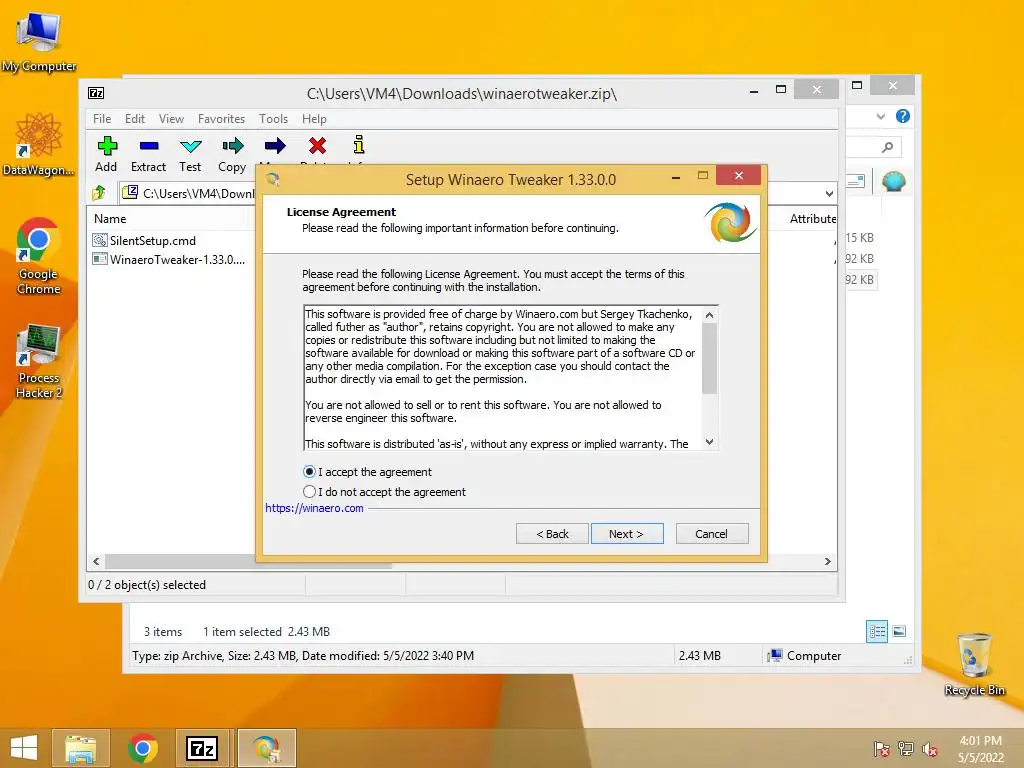Click network icon in system tray
This screenshot has width=1024, height=768.
[x=906, y=749]
